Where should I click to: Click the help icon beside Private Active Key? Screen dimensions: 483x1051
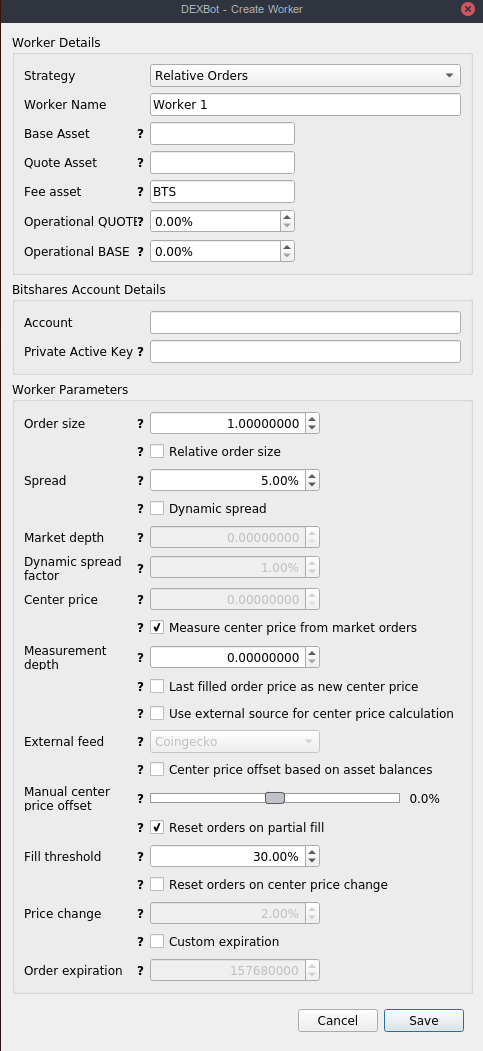[140, 351]
